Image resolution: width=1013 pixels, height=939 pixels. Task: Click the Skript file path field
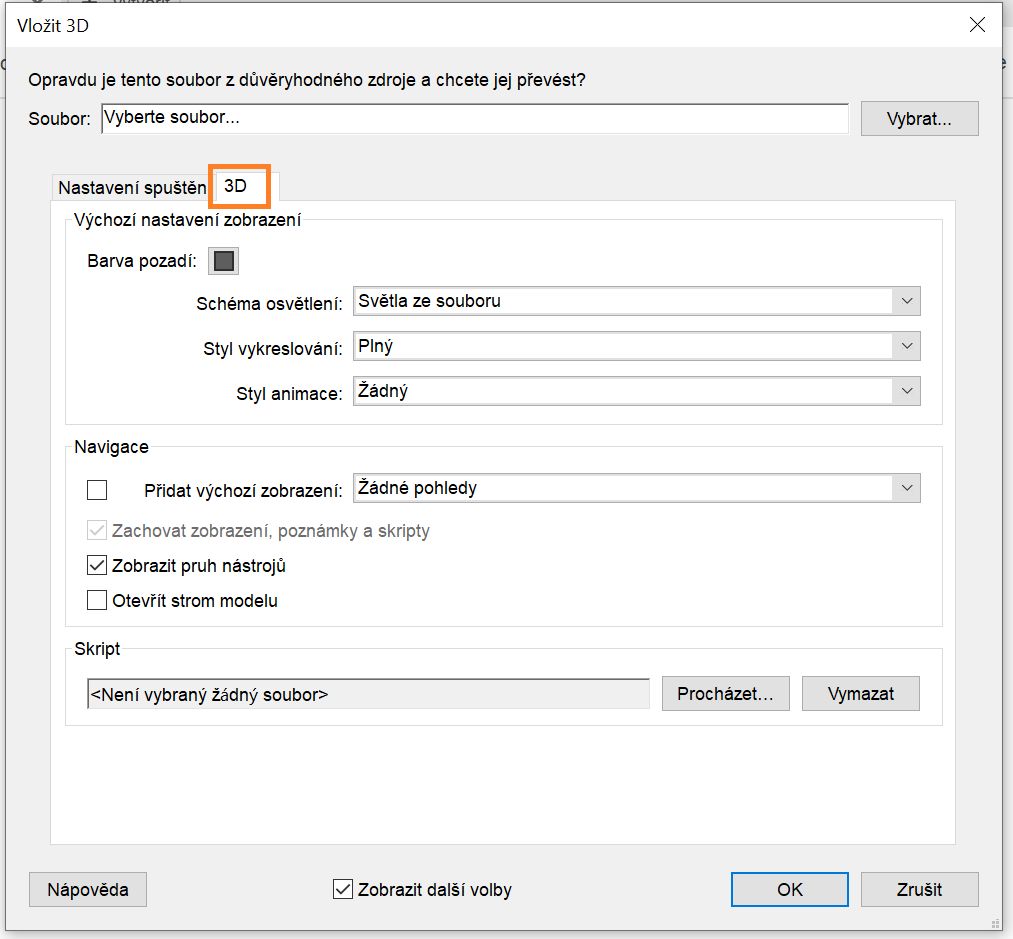click(365, 692)
